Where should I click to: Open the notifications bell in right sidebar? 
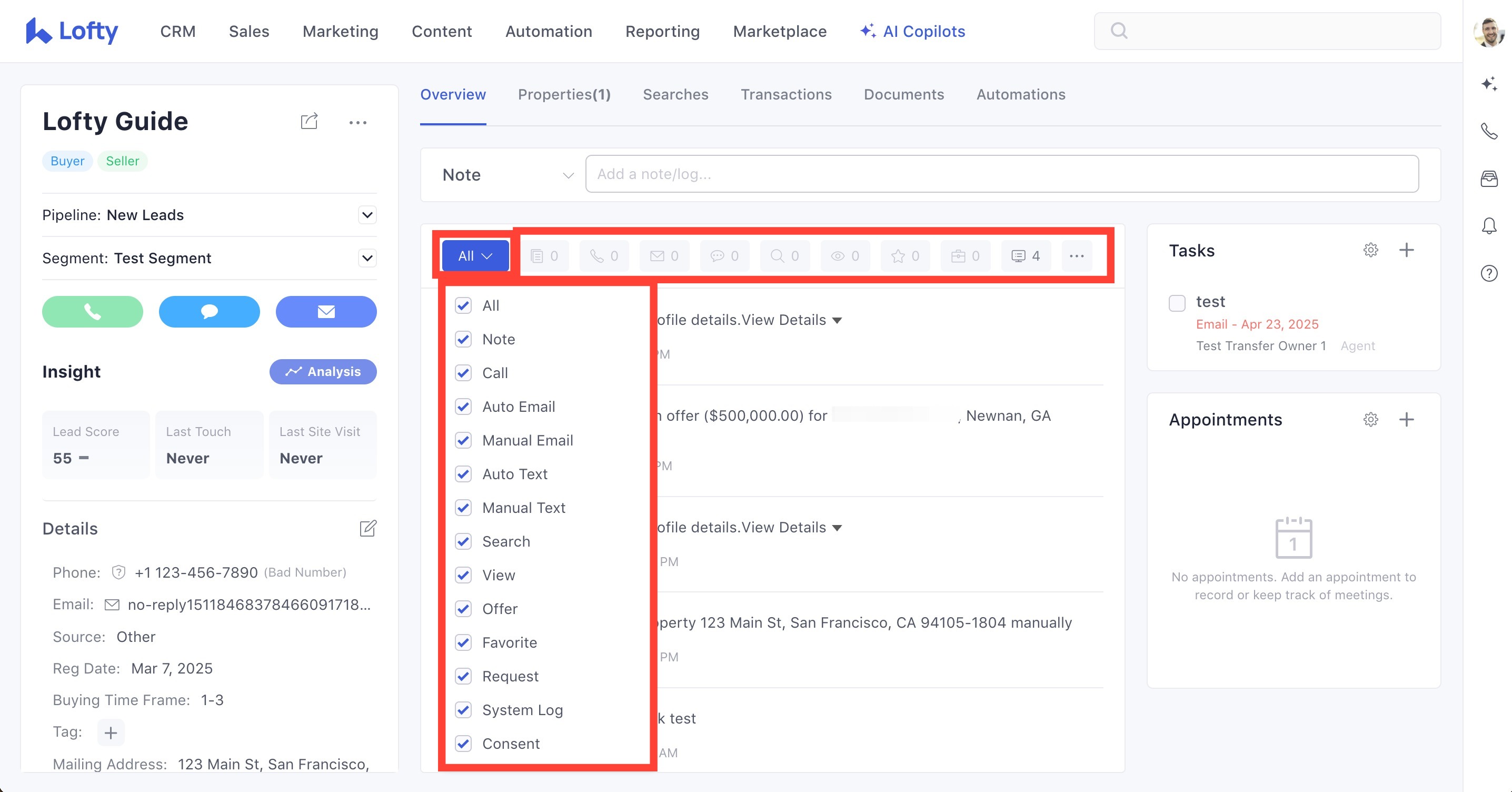click(x=1488, y=225)
